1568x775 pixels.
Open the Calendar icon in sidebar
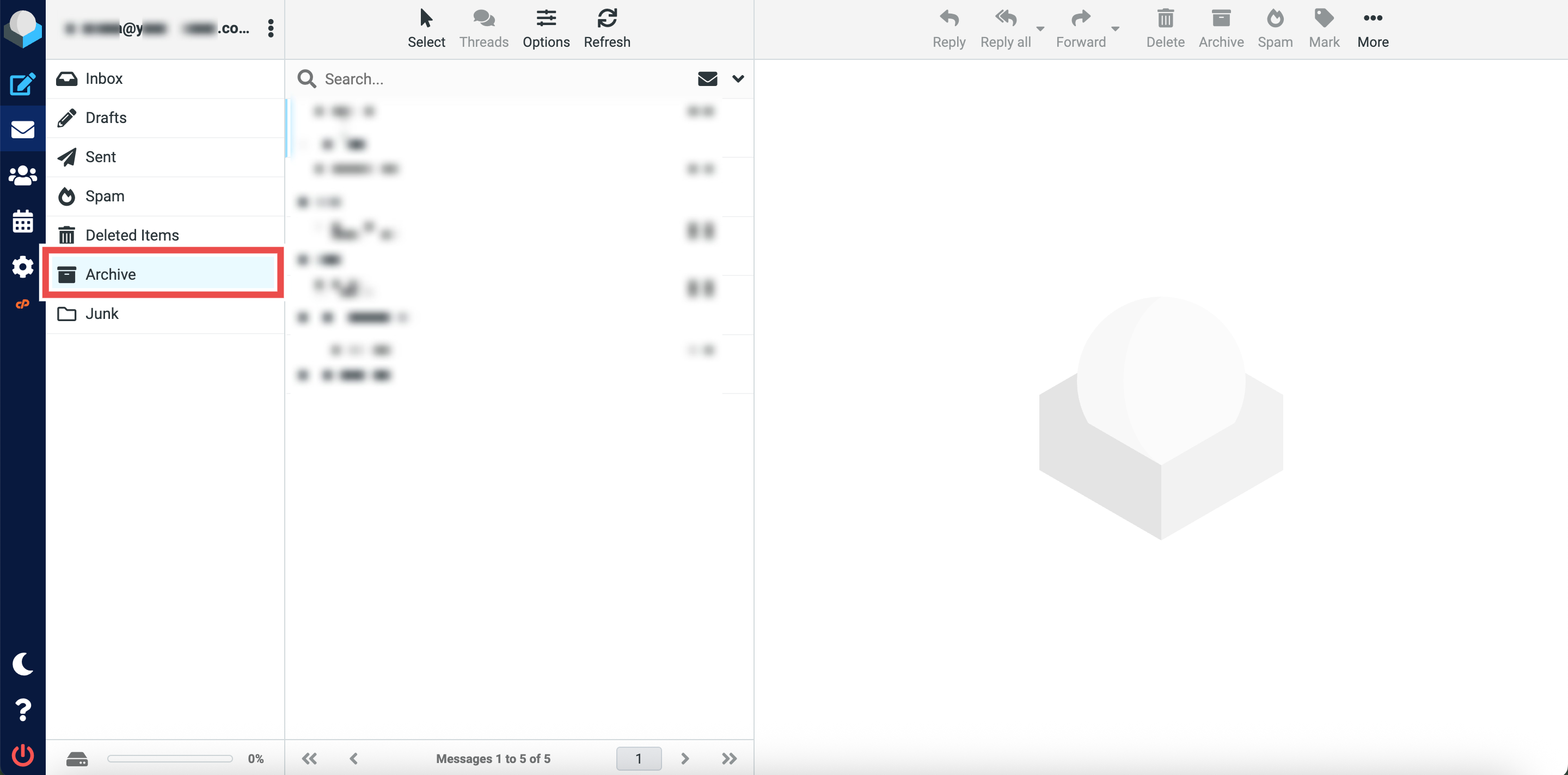coord(22,221)
